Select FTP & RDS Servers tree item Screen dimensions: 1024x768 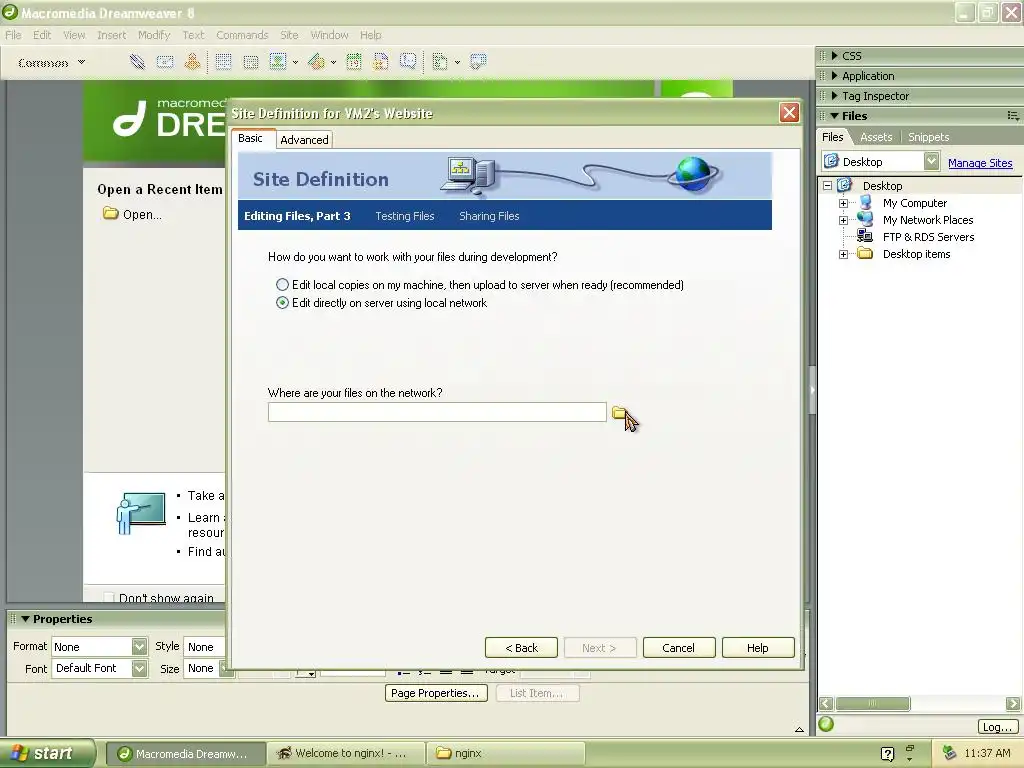[928, 237]
